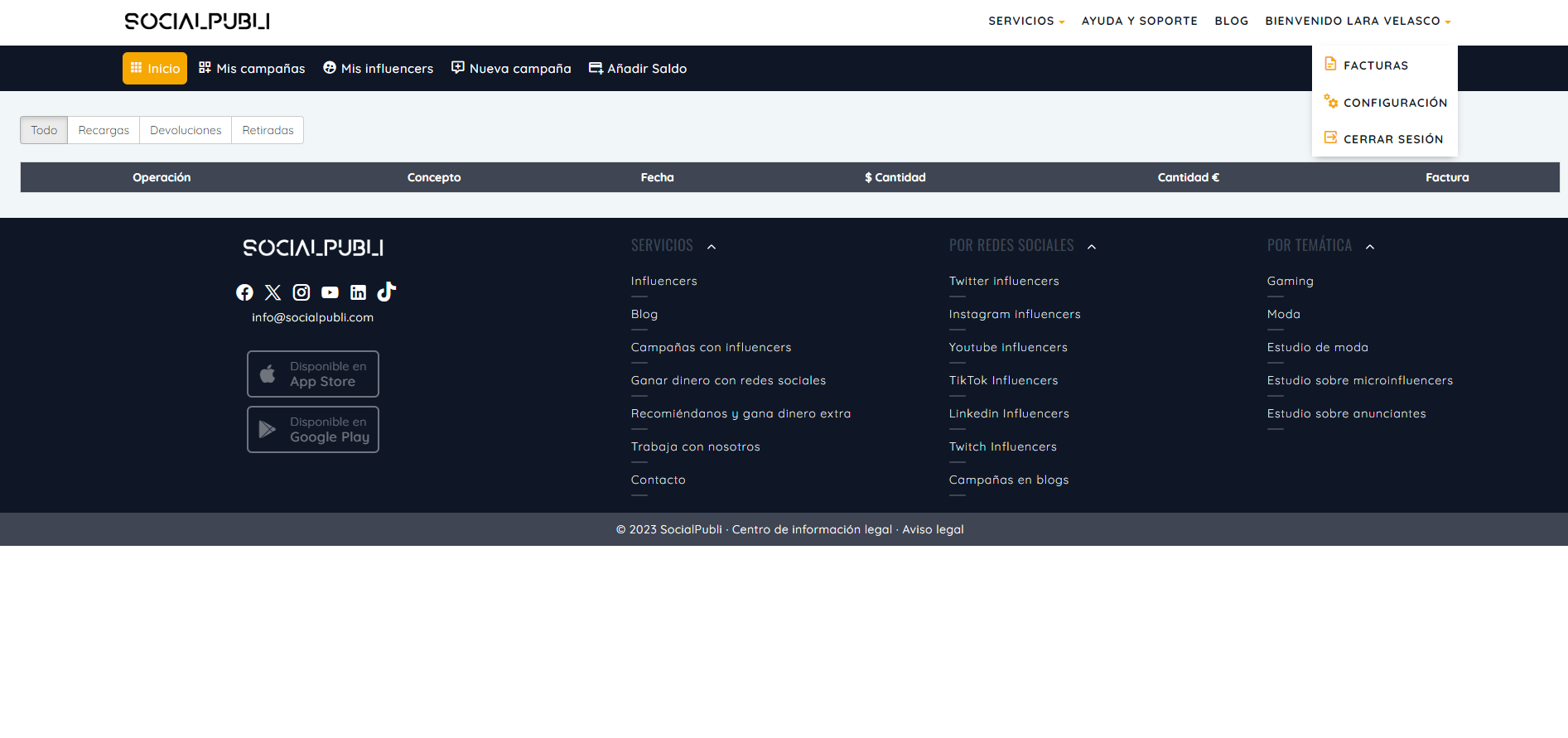Image resolution: width=1568 pixels, height=738 pixels.
Task: Click the SocialPubli logo in header
Action: (x=197, y=22)
